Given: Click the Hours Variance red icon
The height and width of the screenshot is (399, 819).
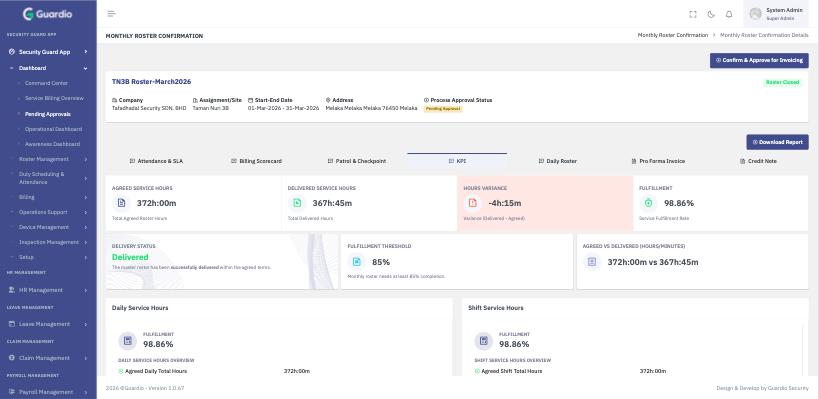Looking at the screenshot, I should pyautogui.click(x=472, y=203).
